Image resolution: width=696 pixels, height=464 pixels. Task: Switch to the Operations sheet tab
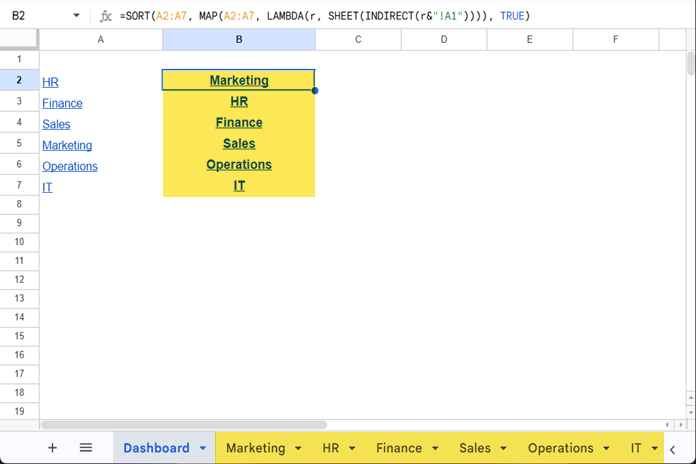pos(561,448)
